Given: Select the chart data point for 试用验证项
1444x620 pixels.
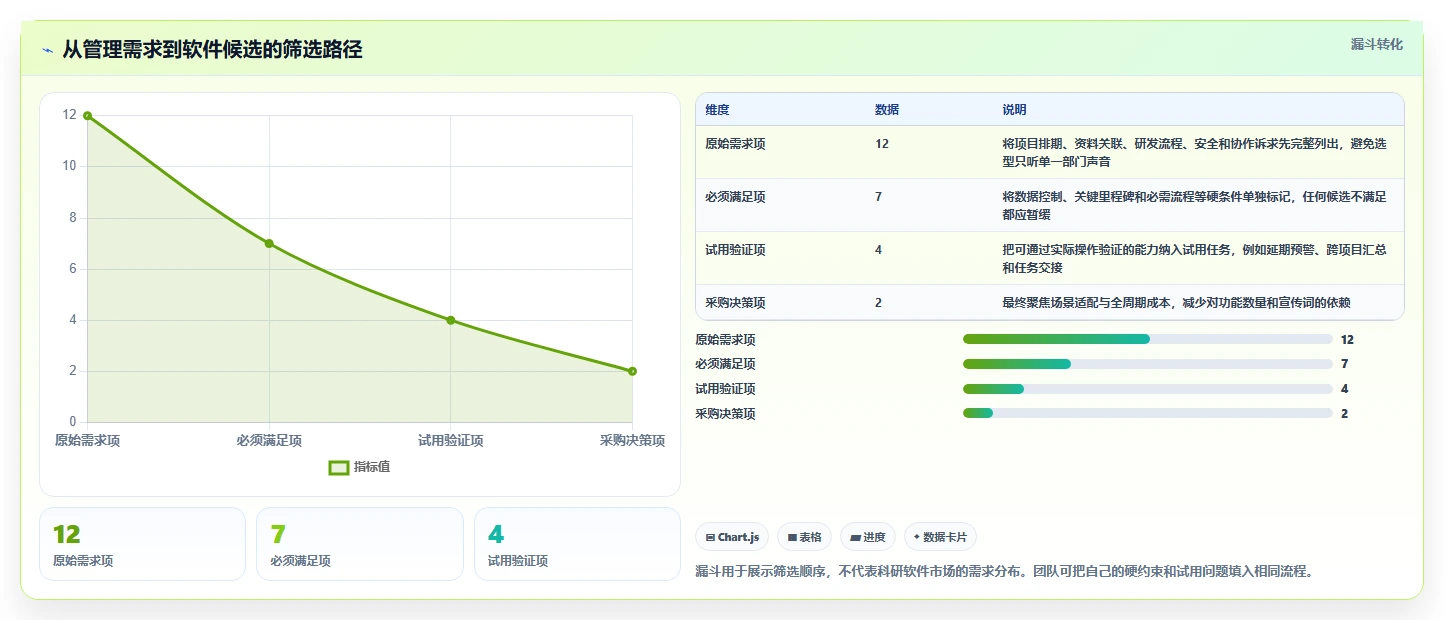Looking at the screenshot, I should [451, 320].
